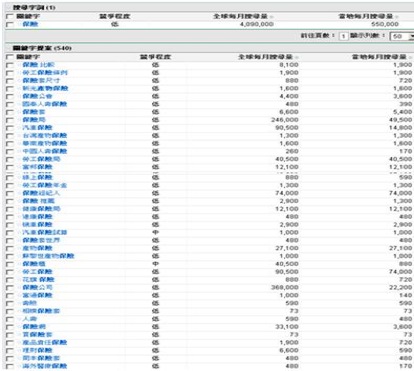The height and width of the screenshot is (371, 414).
Task: Click small icon beside 保險公司 keyword
Action: click(x=20, y=288)
